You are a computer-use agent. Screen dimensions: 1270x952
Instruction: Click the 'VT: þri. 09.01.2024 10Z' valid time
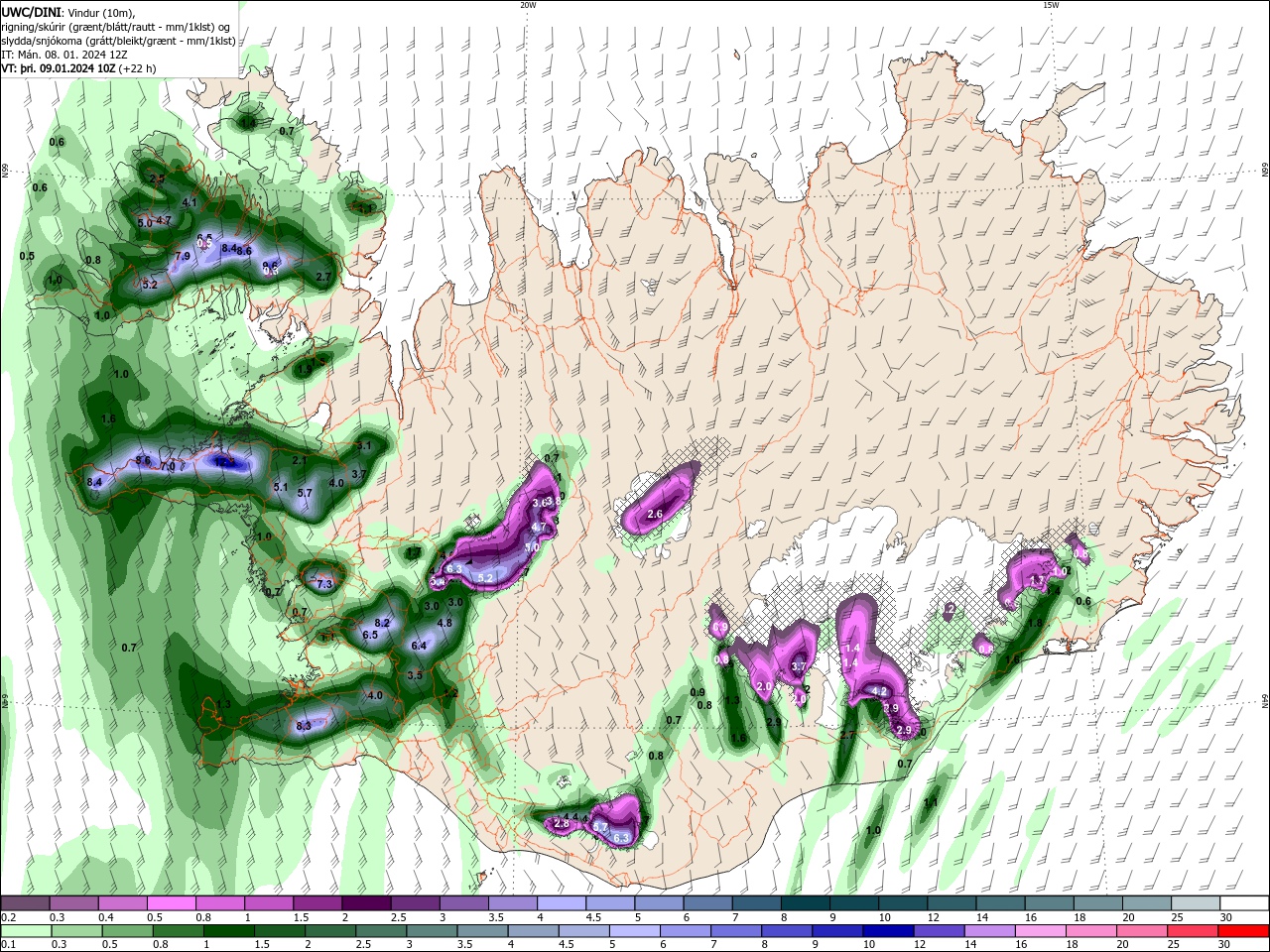(x=59, y=68)
